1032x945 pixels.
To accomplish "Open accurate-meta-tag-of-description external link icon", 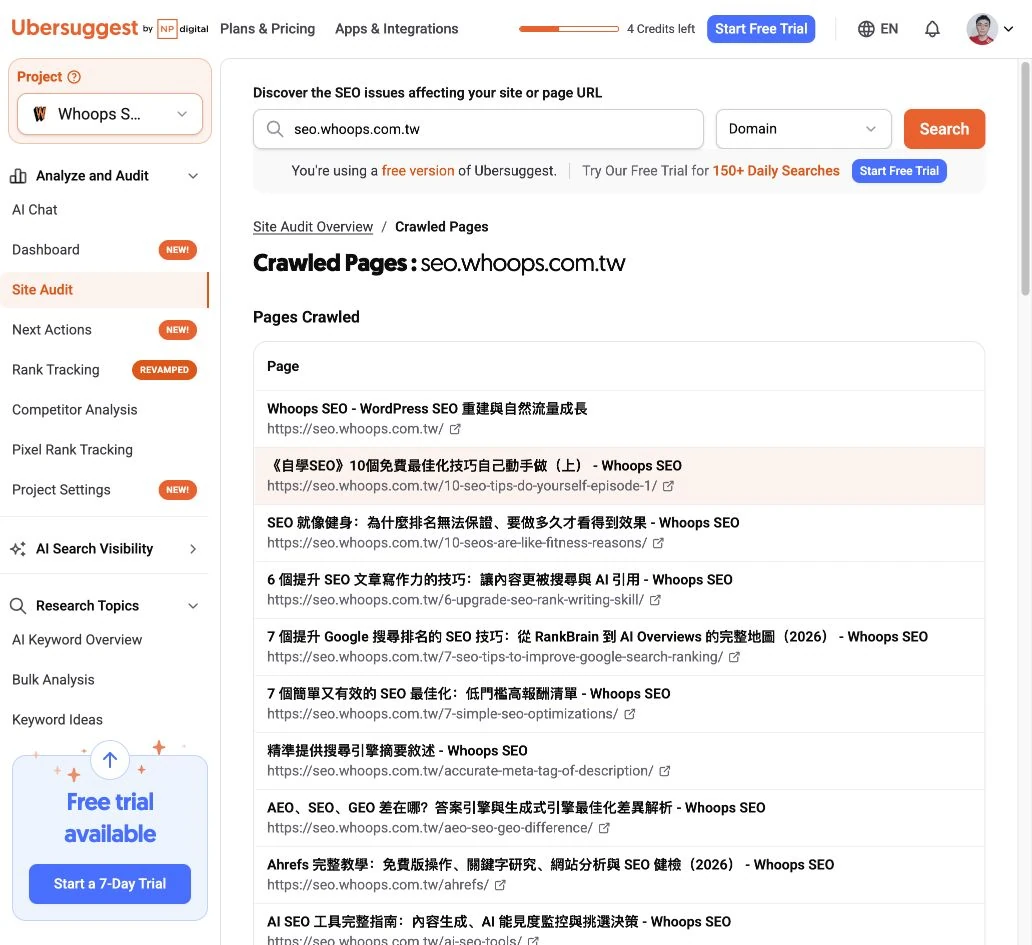I will point(665,771).
